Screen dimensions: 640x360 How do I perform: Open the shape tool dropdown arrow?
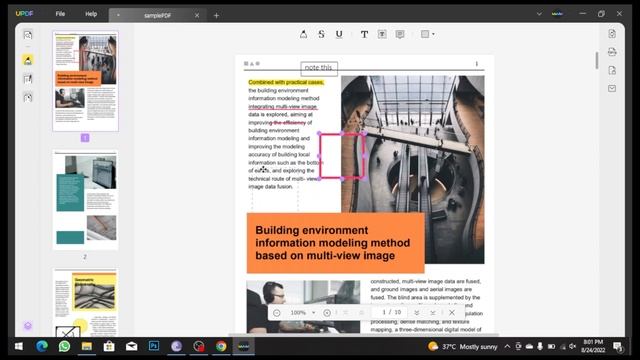click(x=433, y=34)
